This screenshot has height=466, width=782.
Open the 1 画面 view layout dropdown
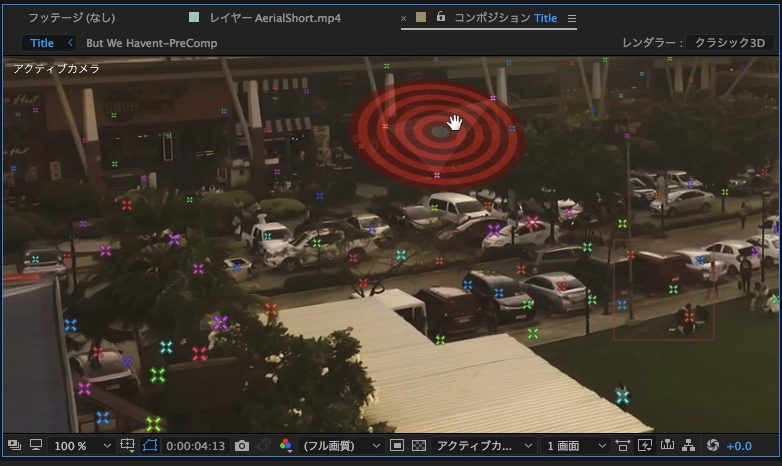click(576, 446)
